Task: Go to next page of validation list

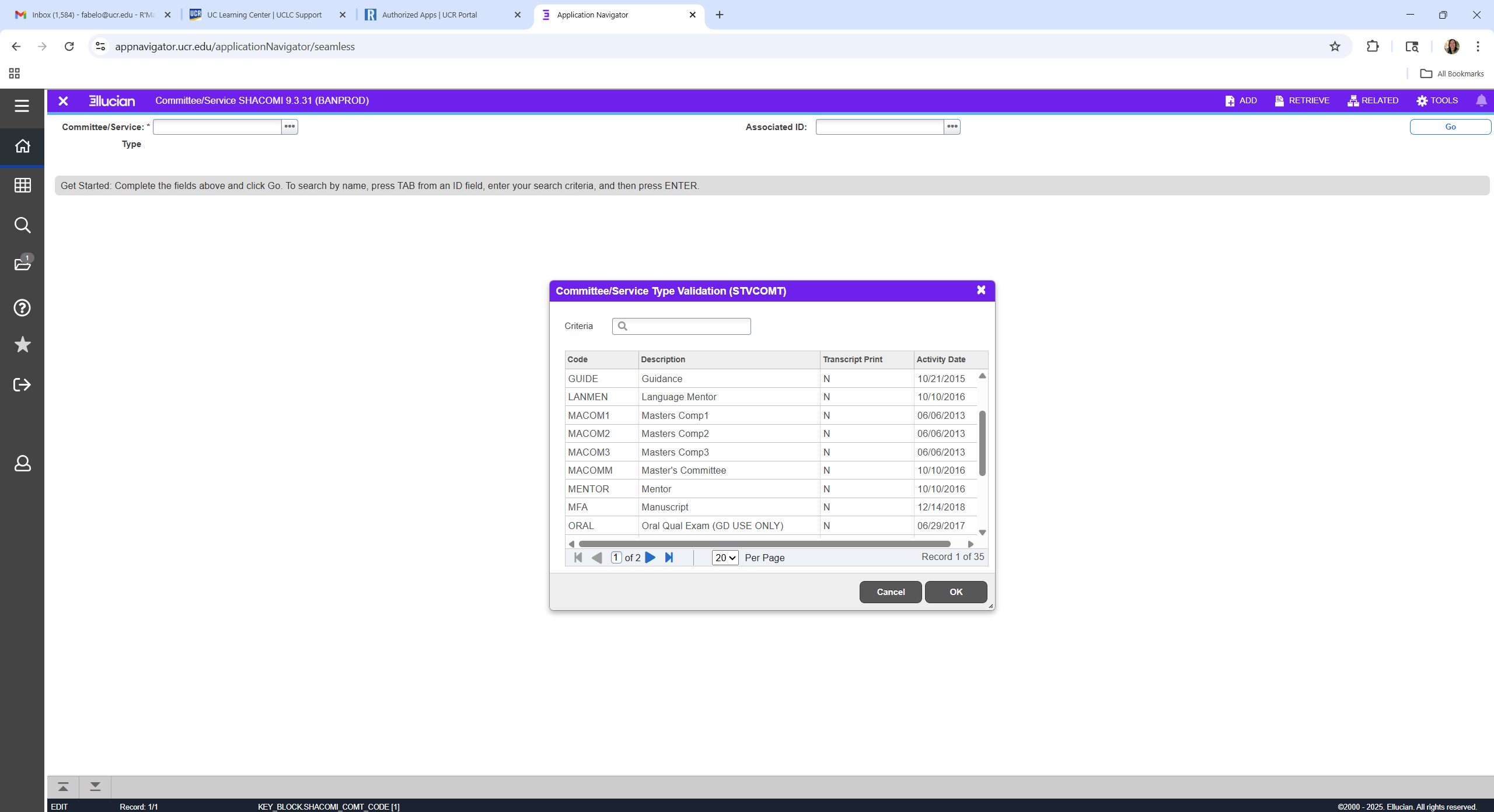Action: [x=650, y=558]
